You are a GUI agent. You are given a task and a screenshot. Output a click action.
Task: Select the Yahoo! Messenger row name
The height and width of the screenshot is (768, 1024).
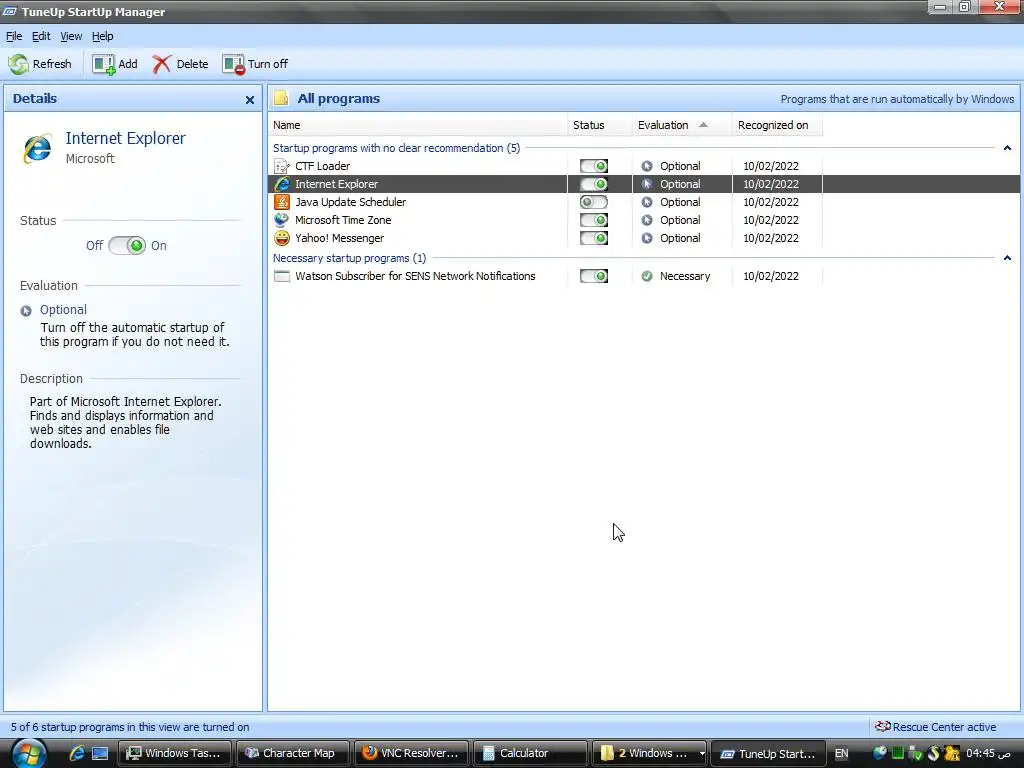(339, 238)
